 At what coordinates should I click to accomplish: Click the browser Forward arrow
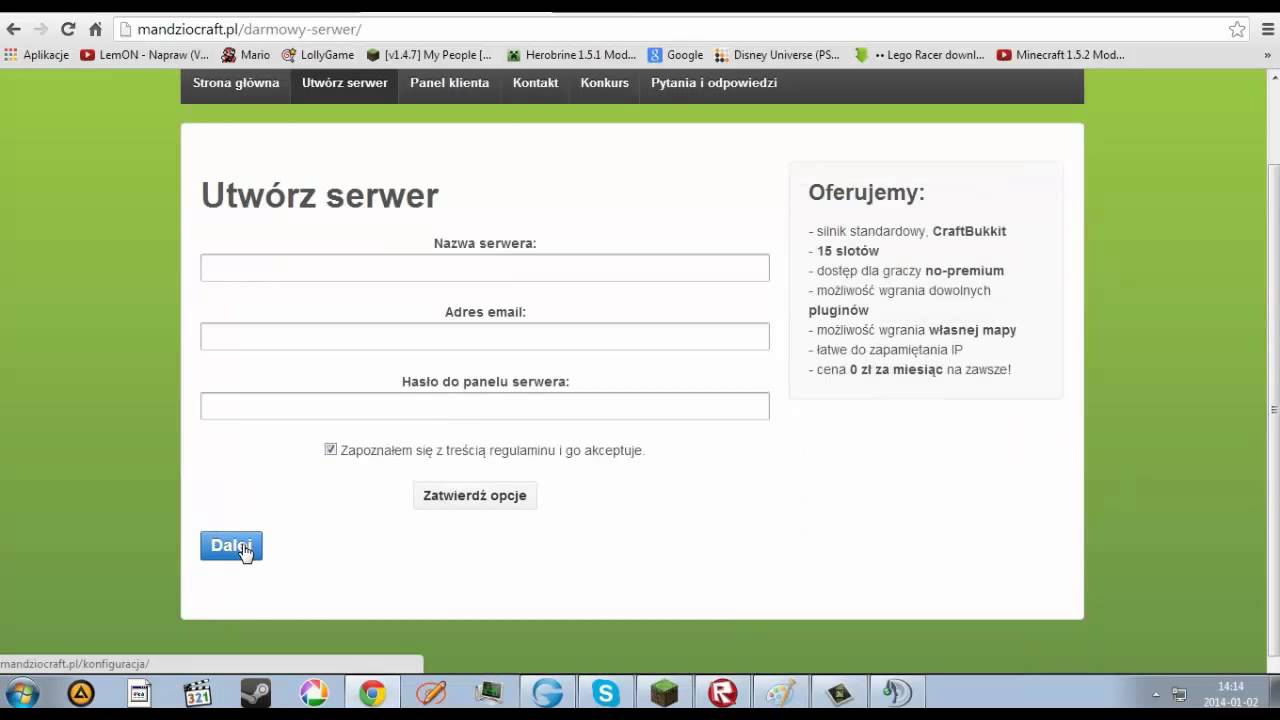click(x=41, y=29)
